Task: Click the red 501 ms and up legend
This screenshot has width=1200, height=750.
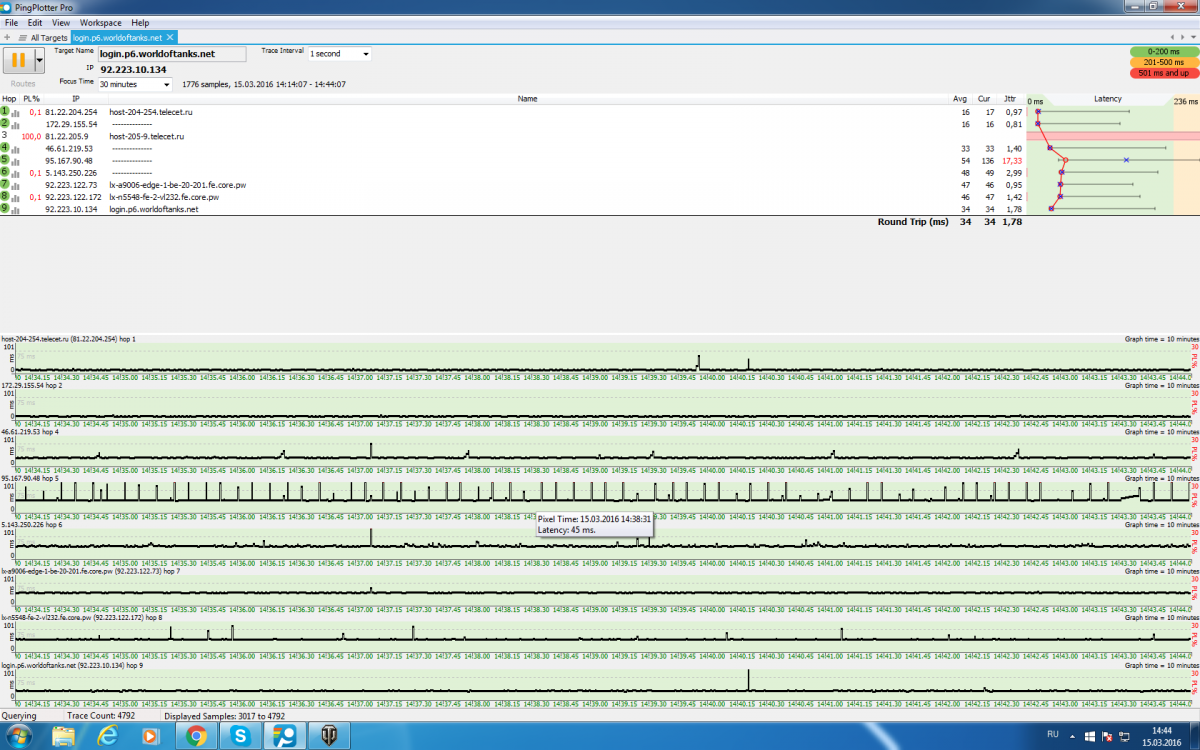Action: click(x=1164, y=73)
